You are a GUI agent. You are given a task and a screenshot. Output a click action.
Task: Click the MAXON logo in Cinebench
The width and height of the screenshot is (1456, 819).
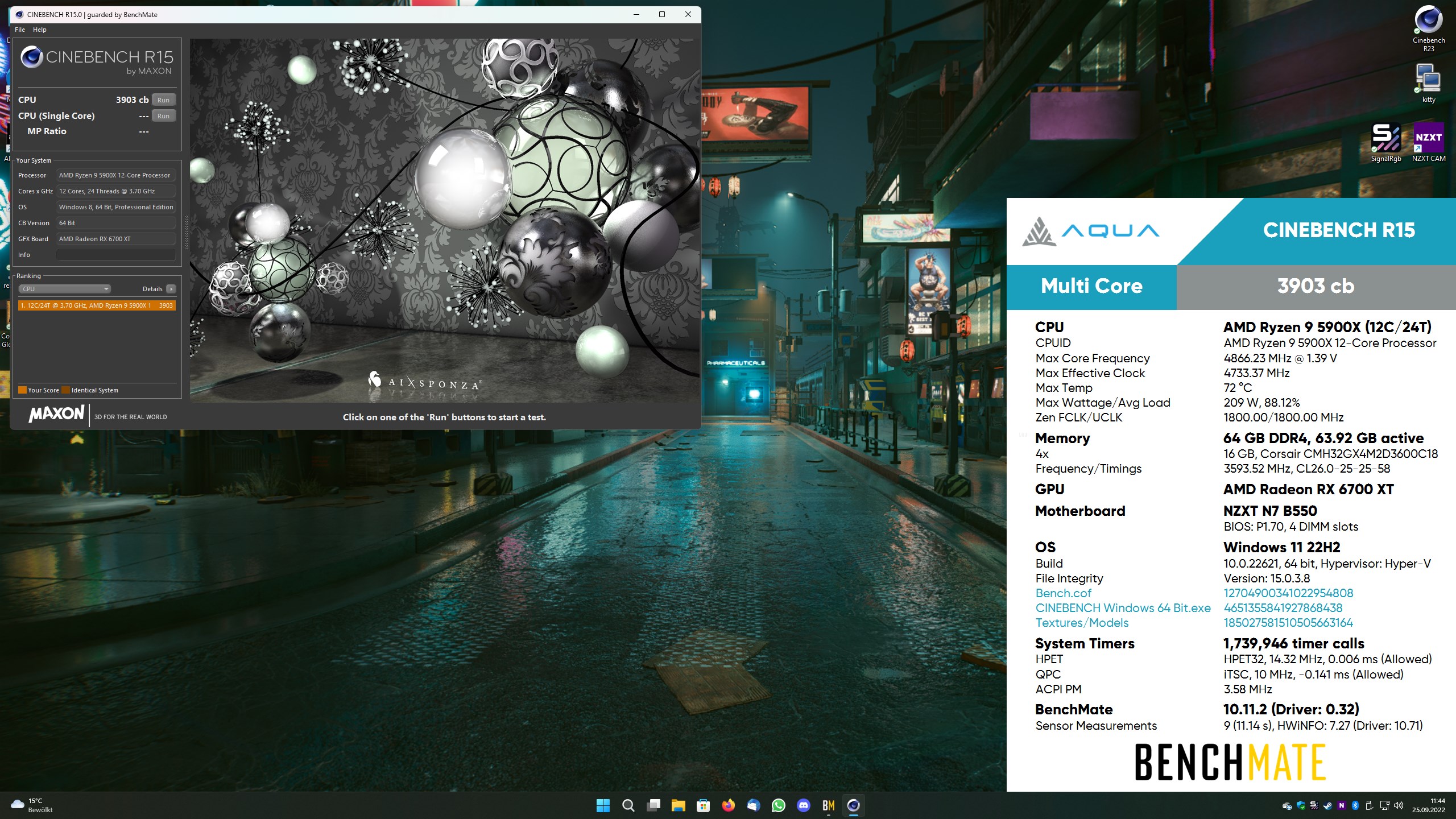click(56, 413)
